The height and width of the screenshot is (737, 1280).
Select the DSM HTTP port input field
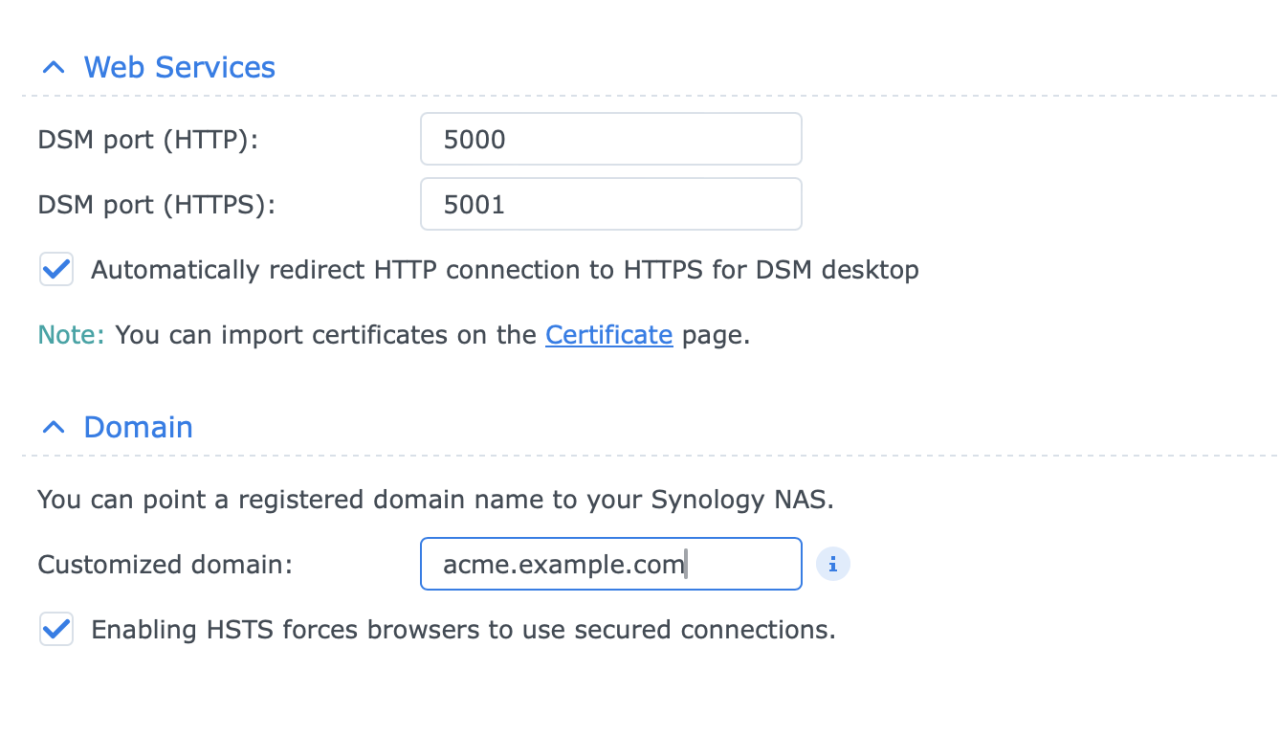611,139
